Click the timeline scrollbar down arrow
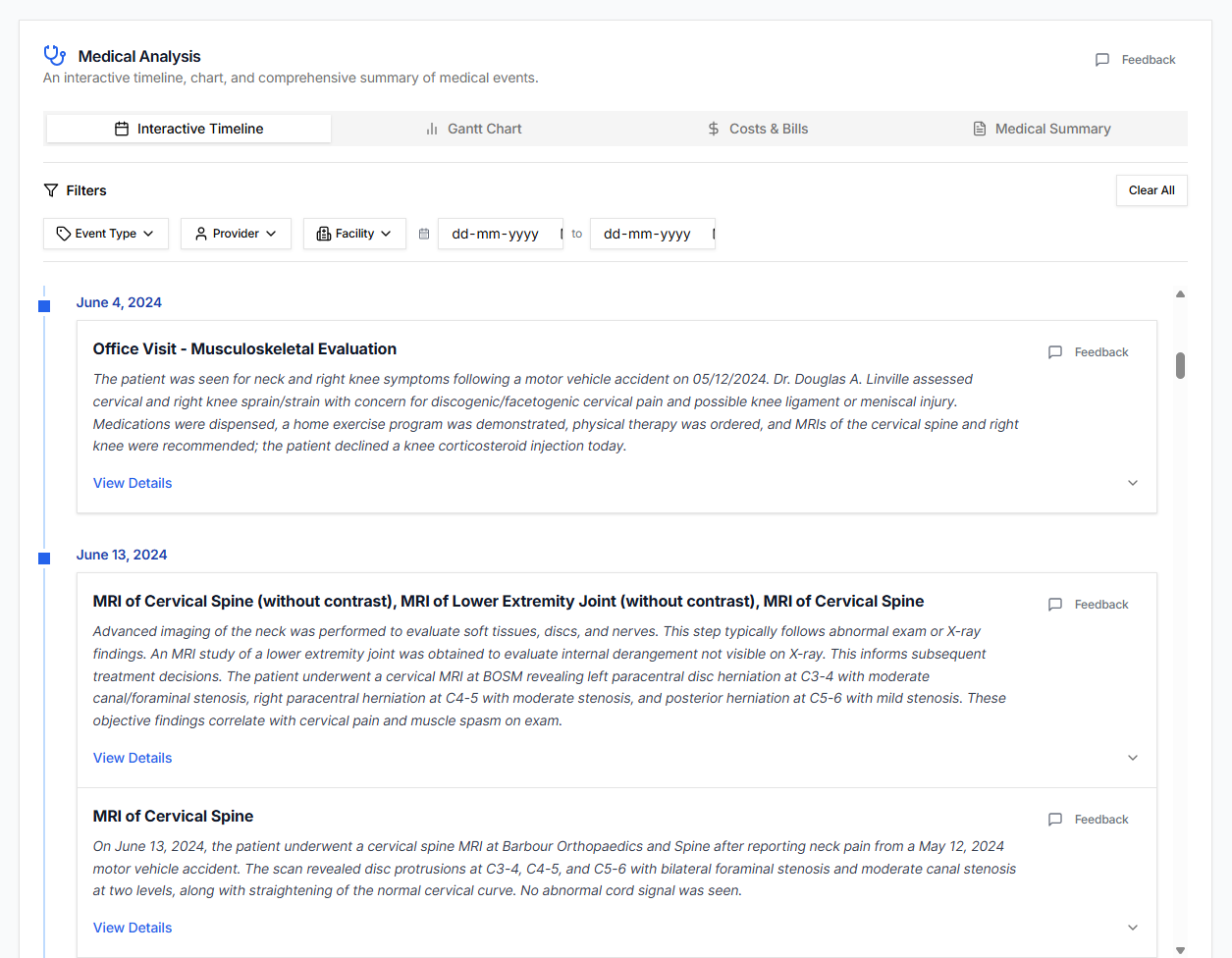The width and height of the screenshot is (1232, 958). tap(1180, 949)
